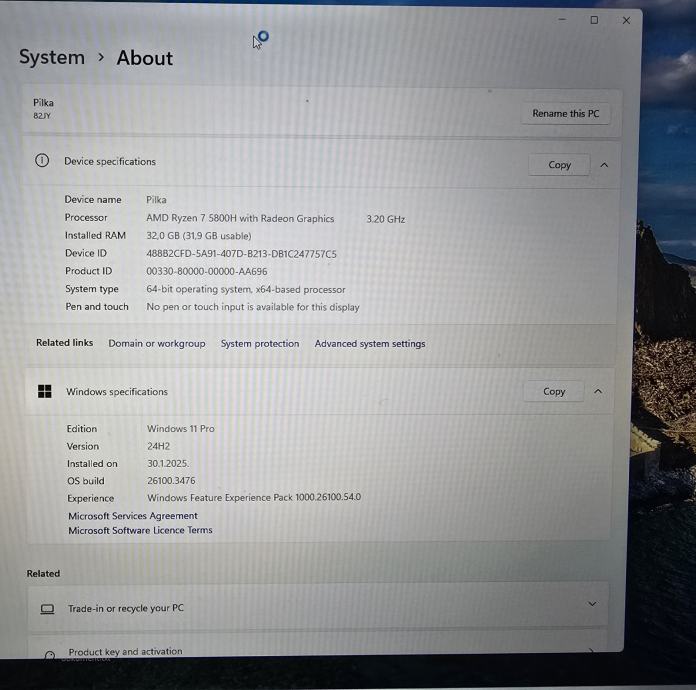Open the Domain or workgroup link
Viewport: 696px width, 690px height.
pyautogui.click(x=157, y=343)
